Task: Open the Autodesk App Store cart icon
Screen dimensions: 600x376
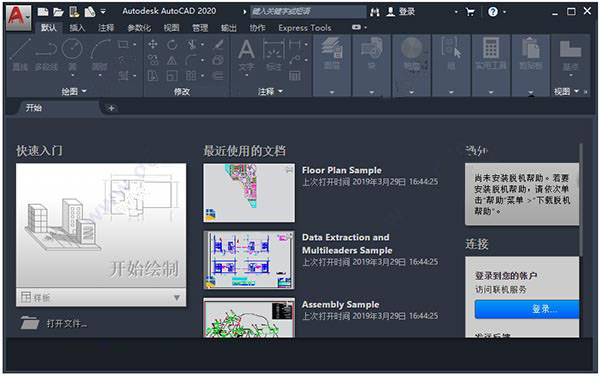Action: point(470,12)
